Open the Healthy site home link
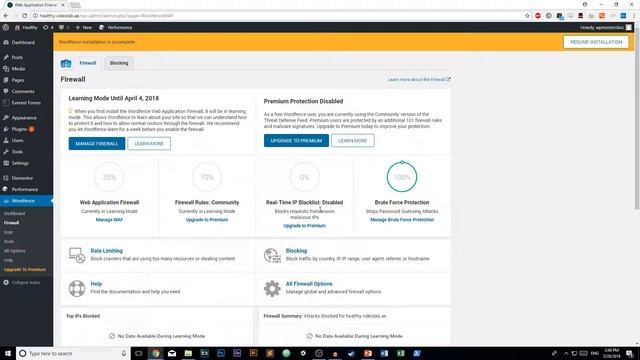Viewport: 640px width, 360px height. coord(26,27)
